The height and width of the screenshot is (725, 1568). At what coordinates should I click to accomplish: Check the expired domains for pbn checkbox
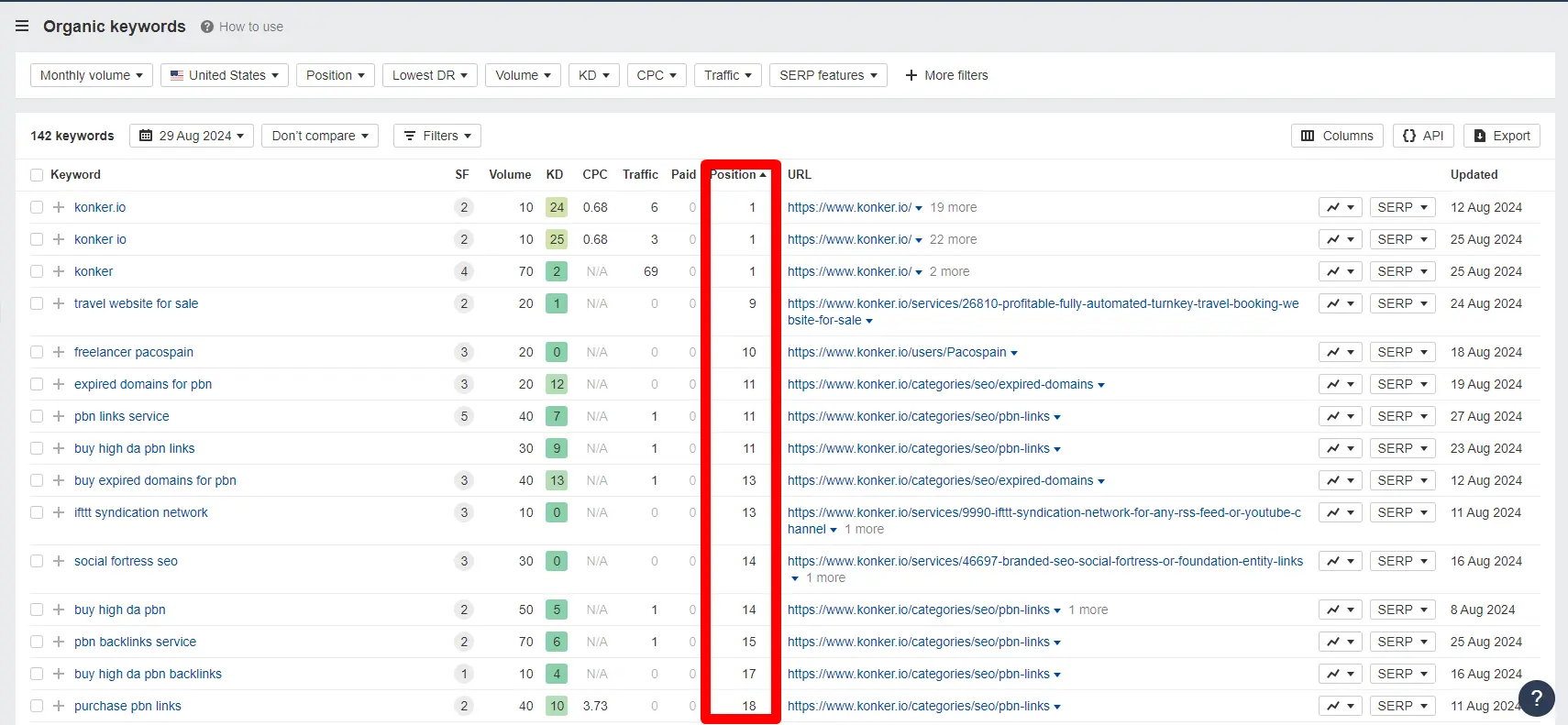[37, 384]
